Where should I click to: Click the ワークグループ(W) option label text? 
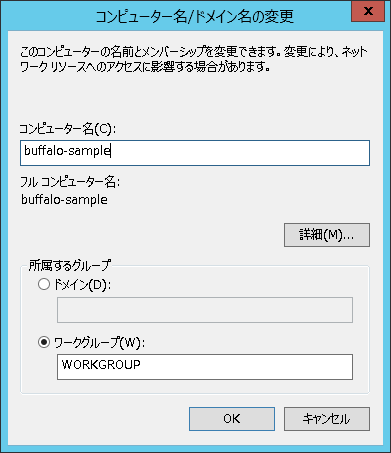[x=99, y=342]
